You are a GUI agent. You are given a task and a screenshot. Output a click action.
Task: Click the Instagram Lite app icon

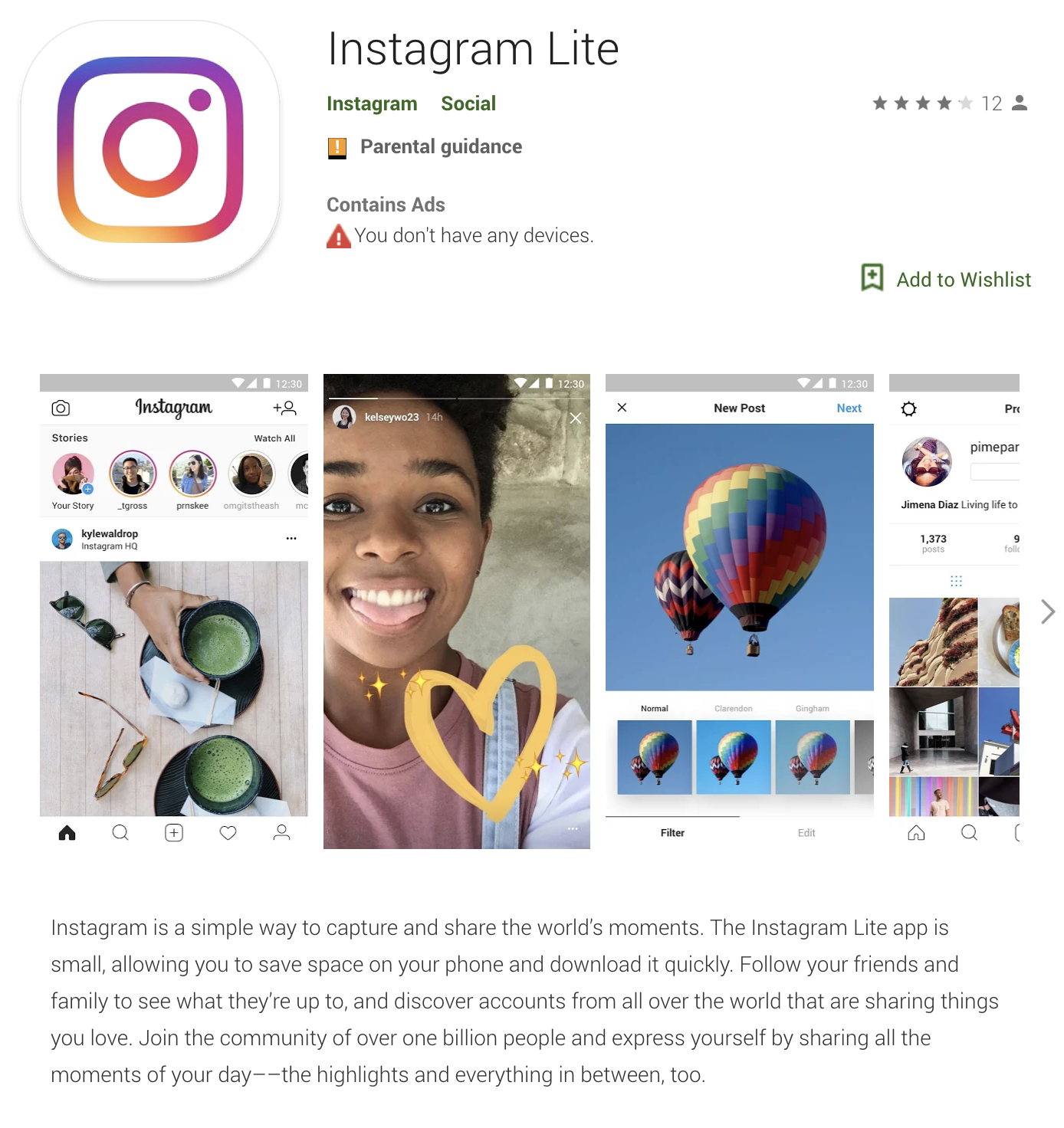[150, 150]
